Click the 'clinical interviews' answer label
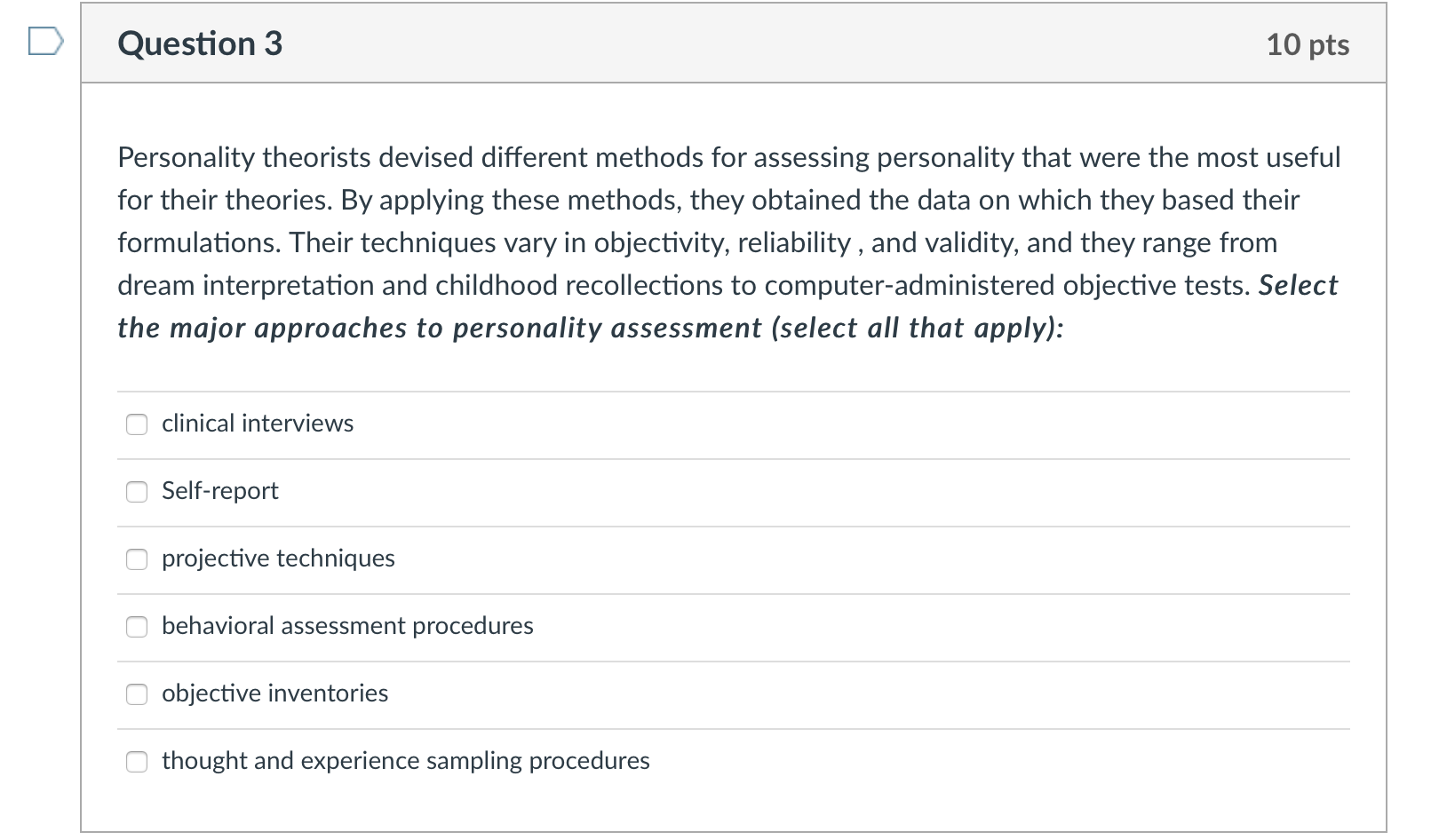 (258, 424)
